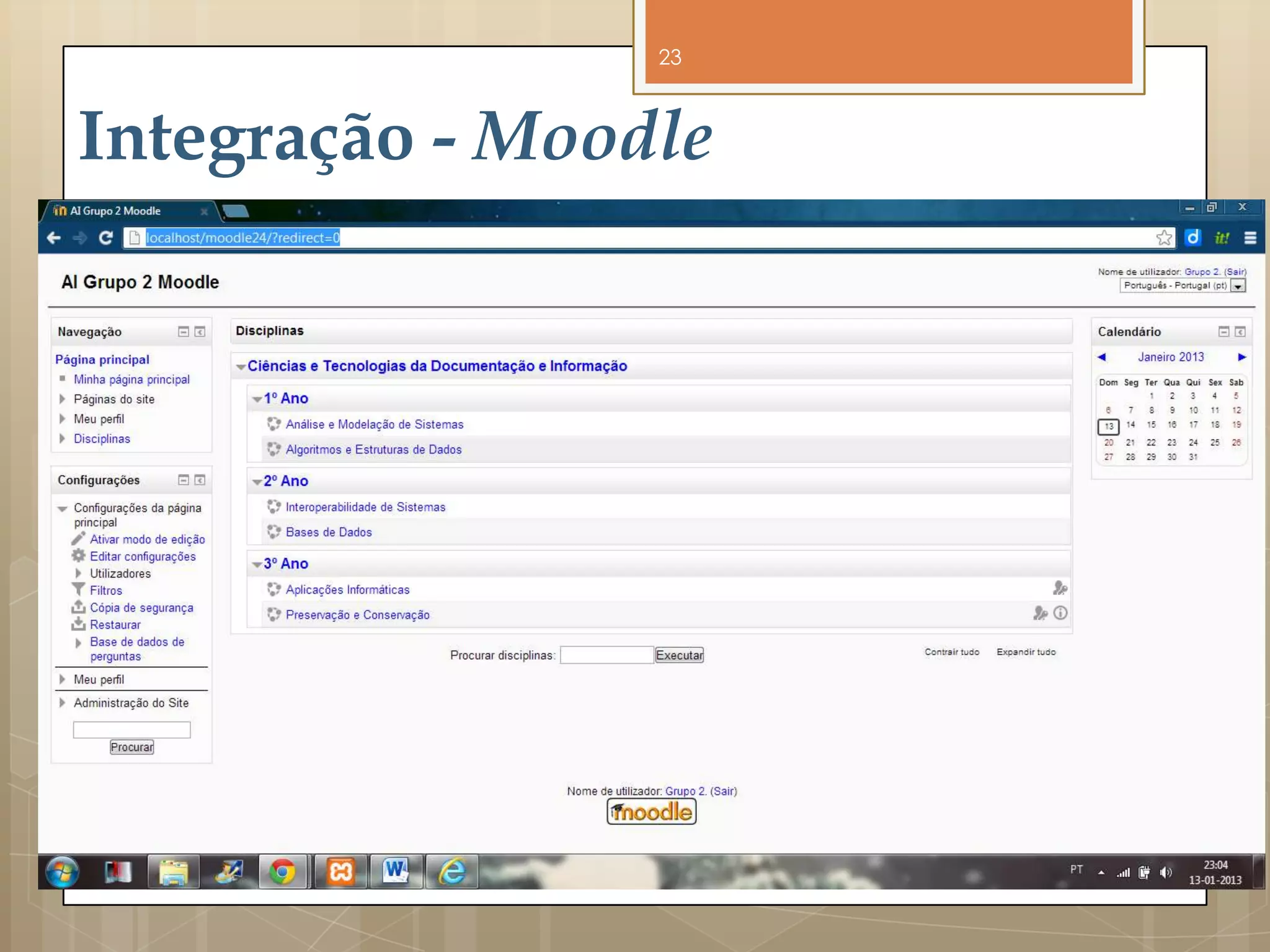Click the browser back arrow

point(54,238)
